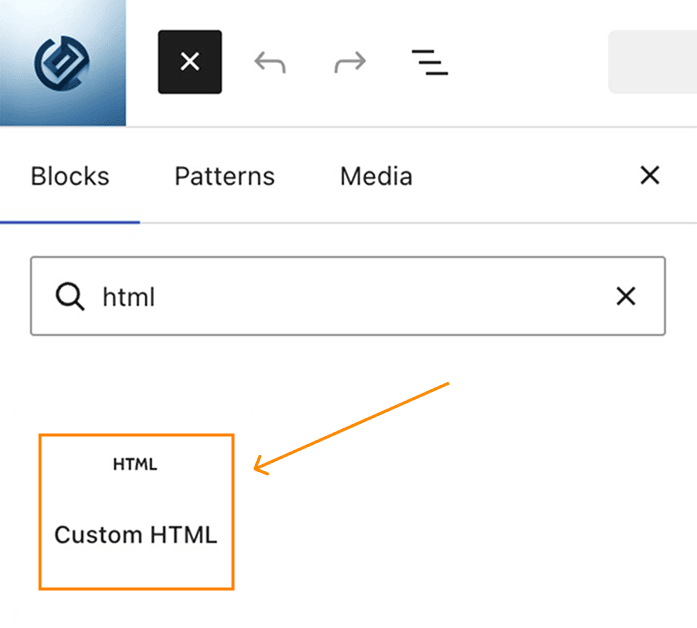This screenshot has width=697, height=628.
Task: Clear the html search query
Action: point(626,296)
